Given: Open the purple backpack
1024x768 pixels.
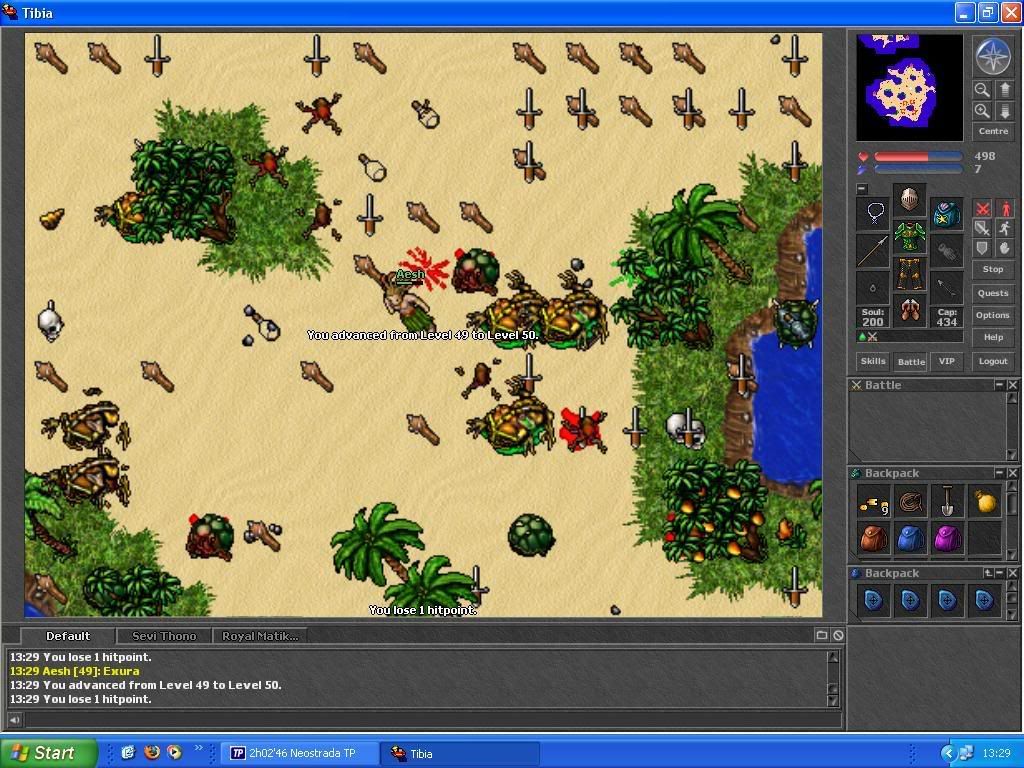Looking at the screenshot, I should click(948, 539).
